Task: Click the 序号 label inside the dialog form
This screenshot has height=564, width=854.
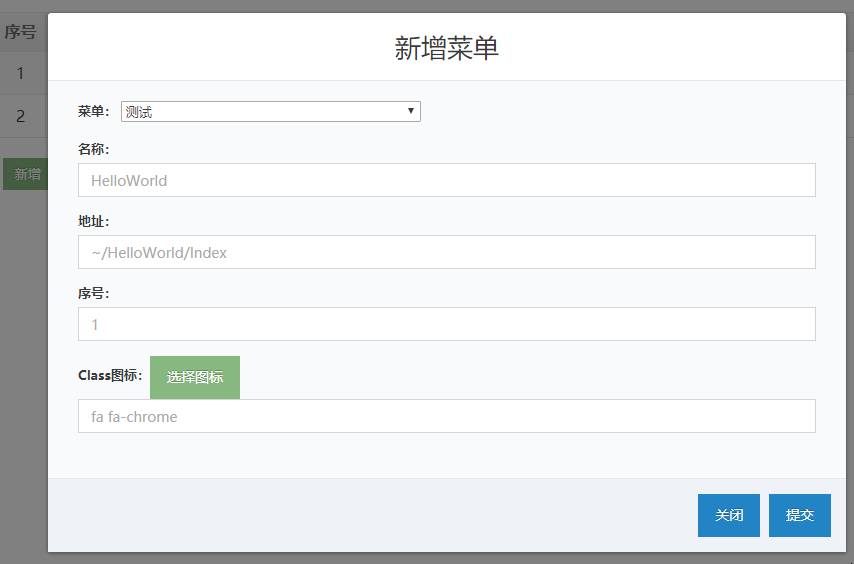Action: [x=93, y=293]
